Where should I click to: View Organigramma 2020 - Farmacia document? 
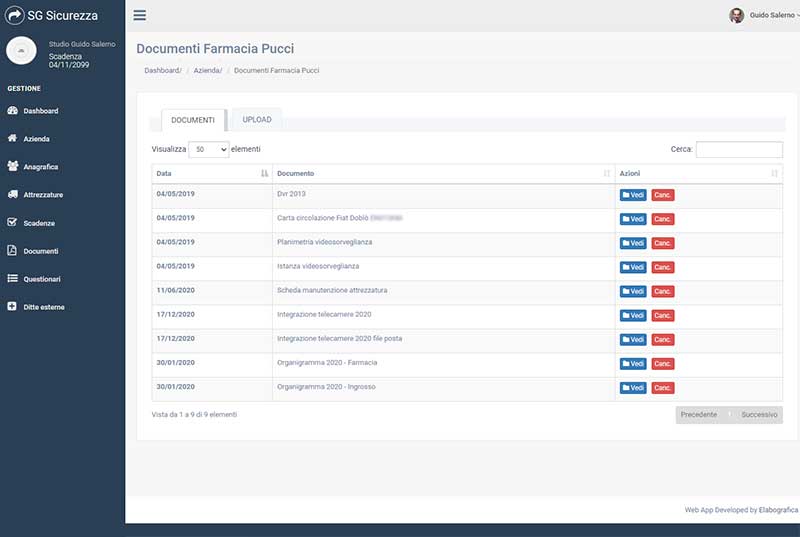point(633,364)
